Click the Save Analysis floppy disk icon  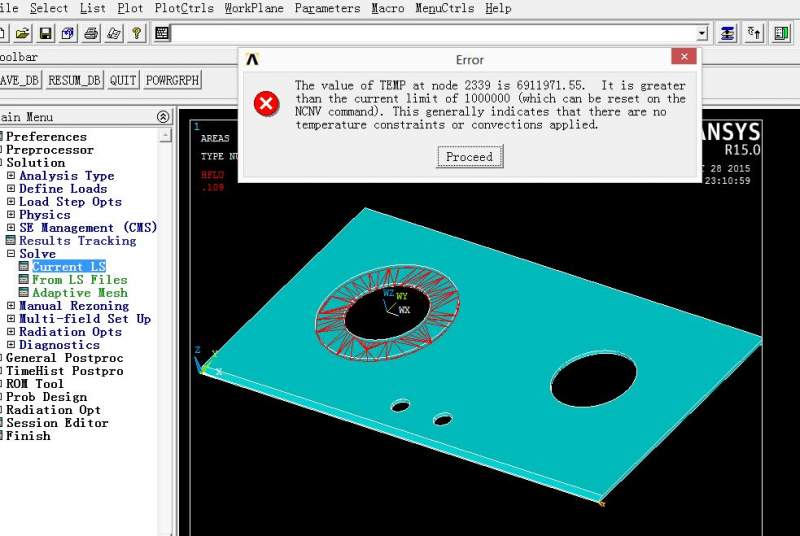pyautogui.click(x=45, y=34)
